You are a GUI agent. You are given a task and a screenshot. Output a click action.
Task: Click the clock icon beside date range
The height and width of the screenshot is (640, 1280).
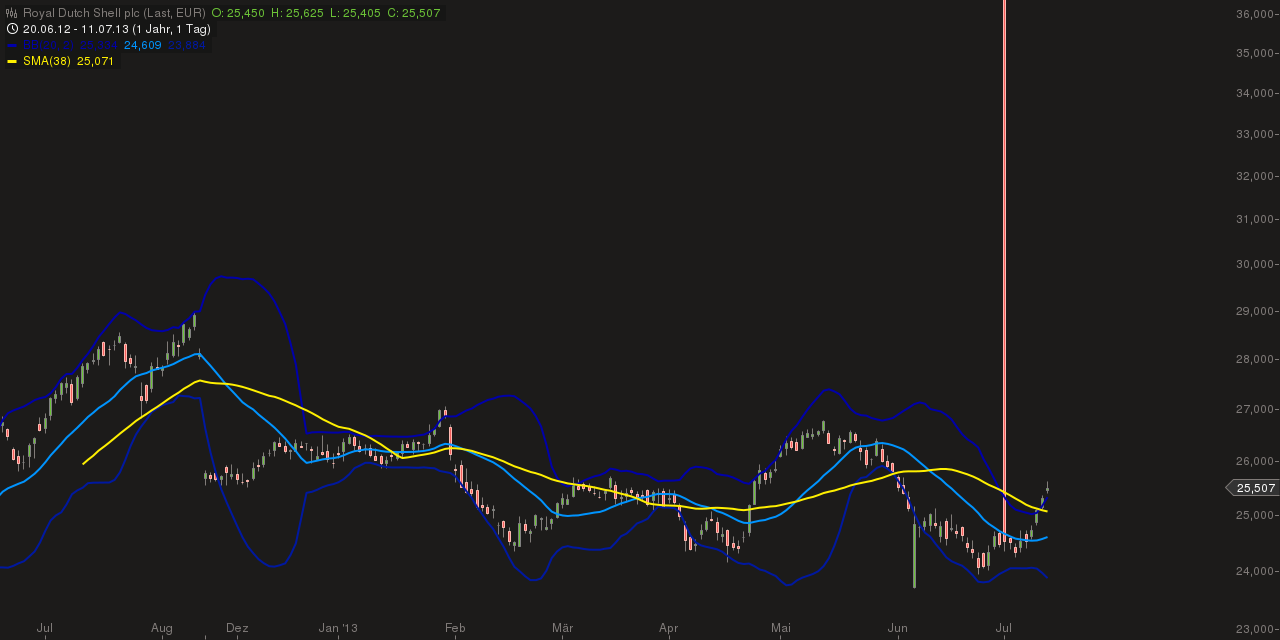12,29
